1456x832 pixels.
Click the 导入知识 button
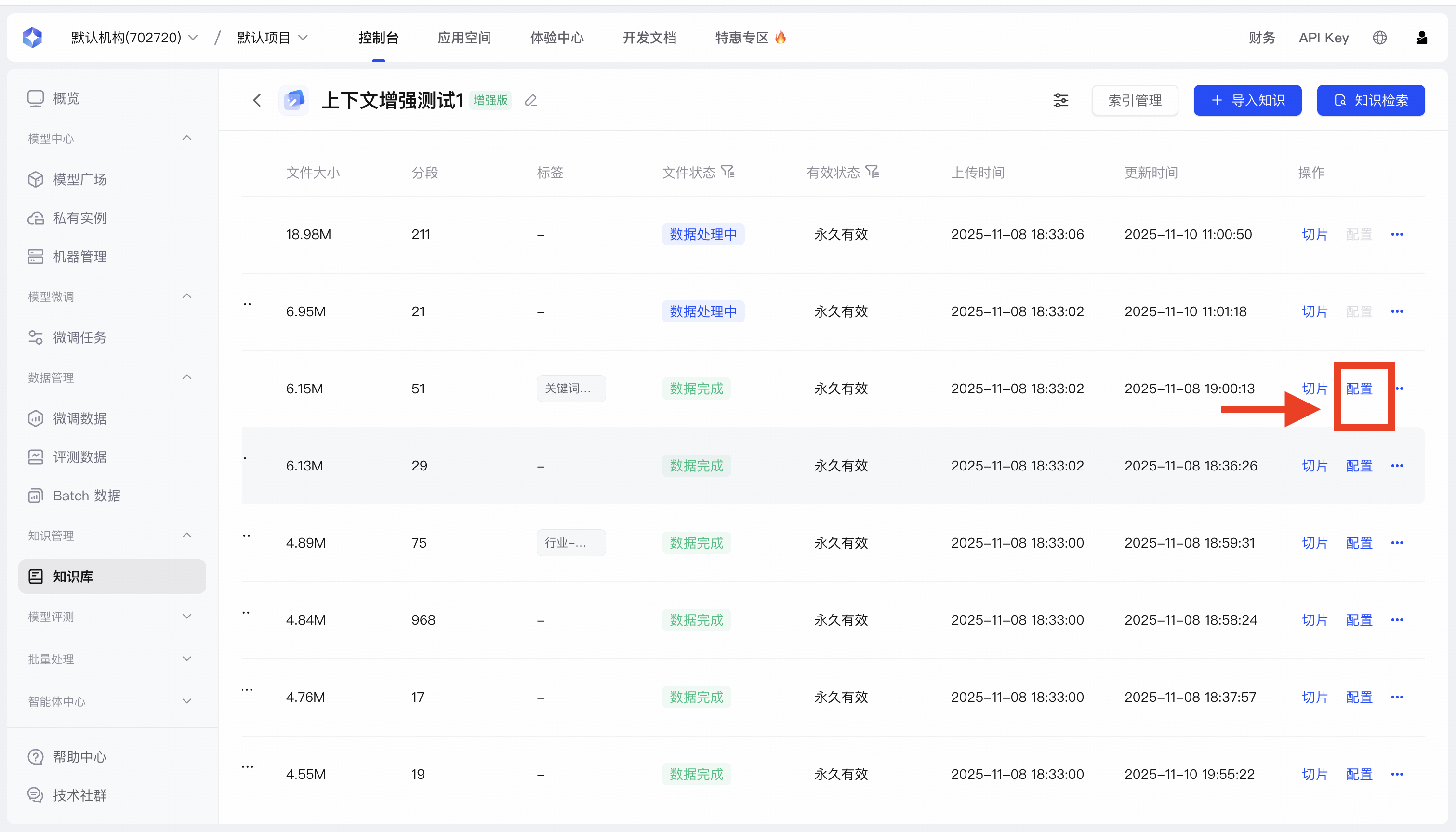(x=1247, y=101)
